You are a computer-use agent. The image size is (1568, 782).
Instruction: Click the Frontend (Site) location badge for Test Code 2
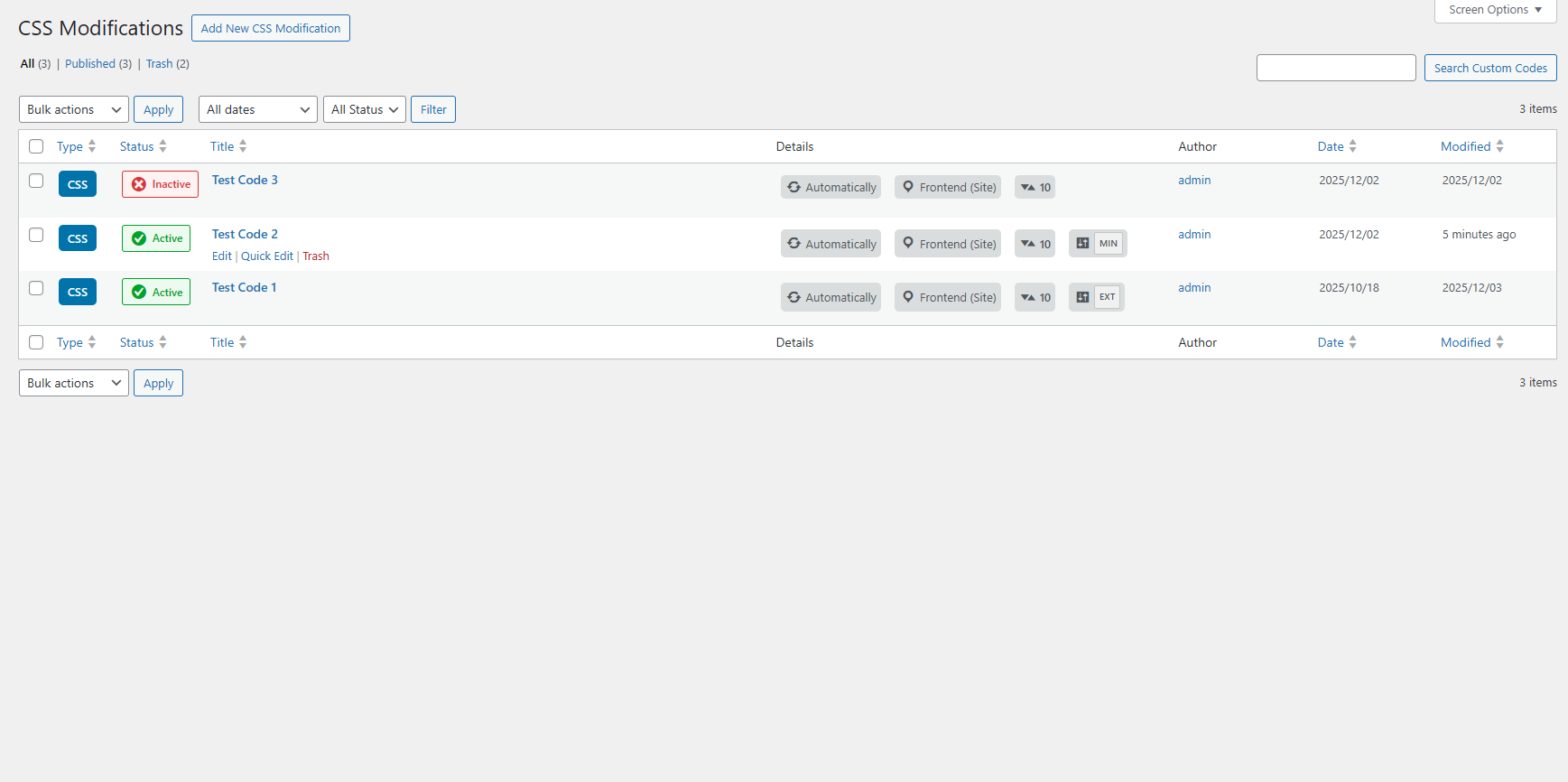(x=948, y=244)
